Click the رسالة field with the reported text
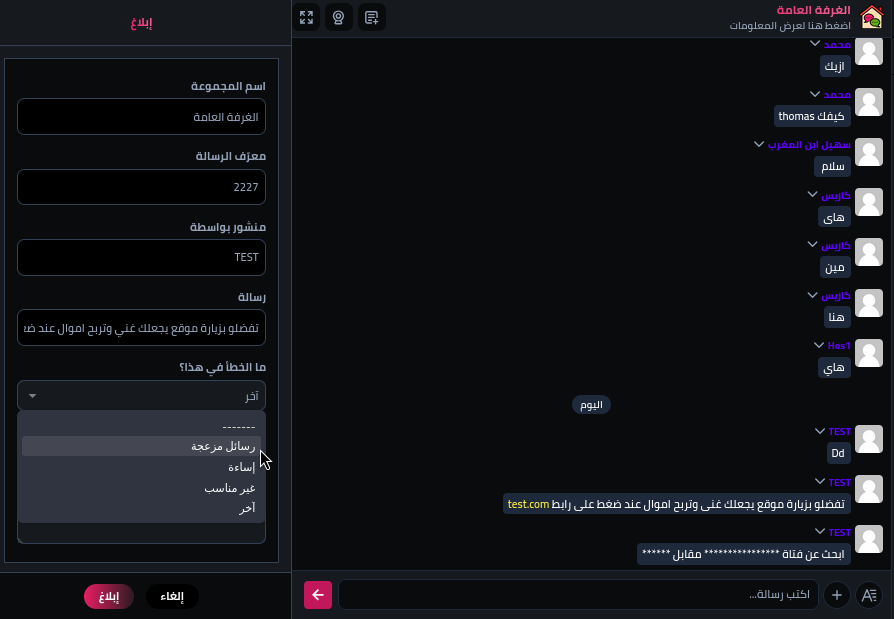The height and width of the screenshot is (619, 894). [x=141, y=328]
